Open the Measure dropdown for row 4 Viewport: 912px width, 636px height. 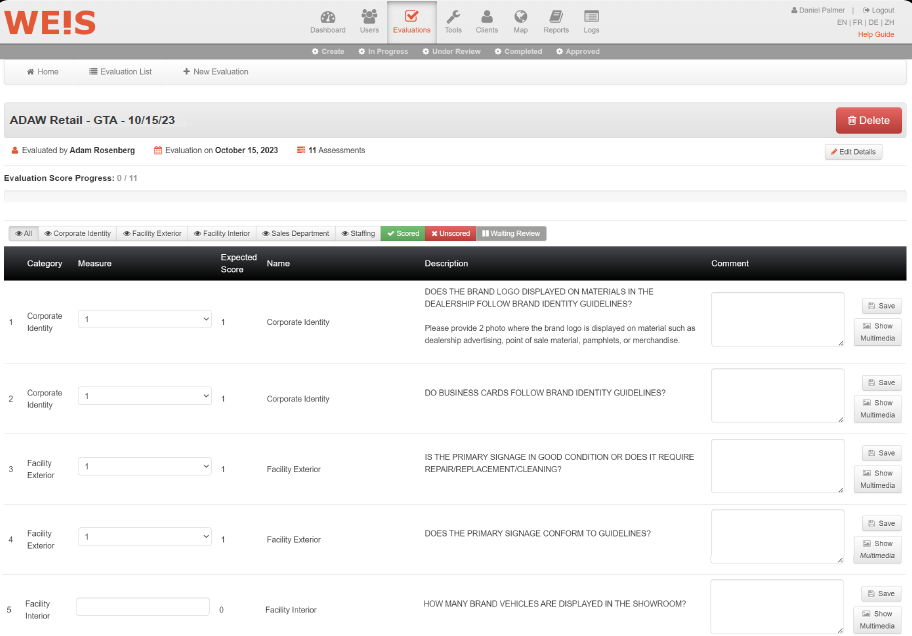click(144, 537)
